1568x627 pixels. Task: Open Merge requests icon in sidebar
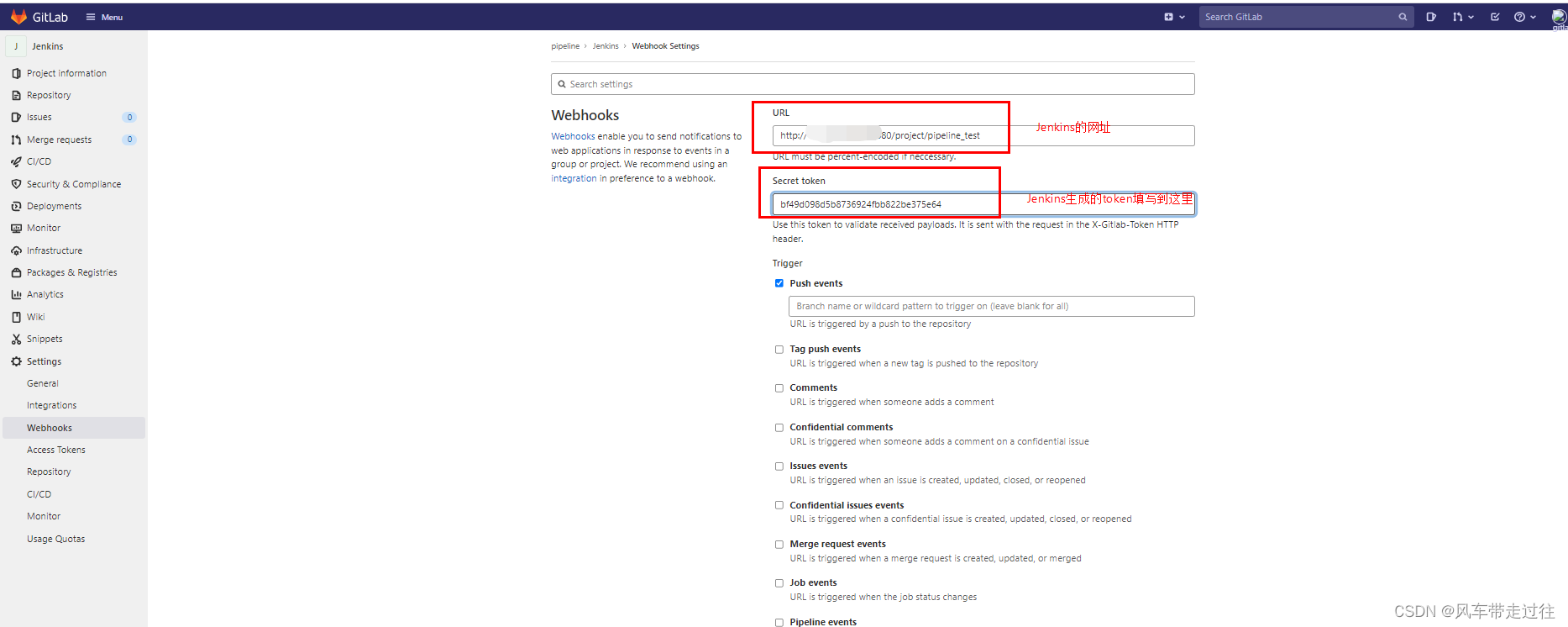pyautogui.click(x=16, y=140)
